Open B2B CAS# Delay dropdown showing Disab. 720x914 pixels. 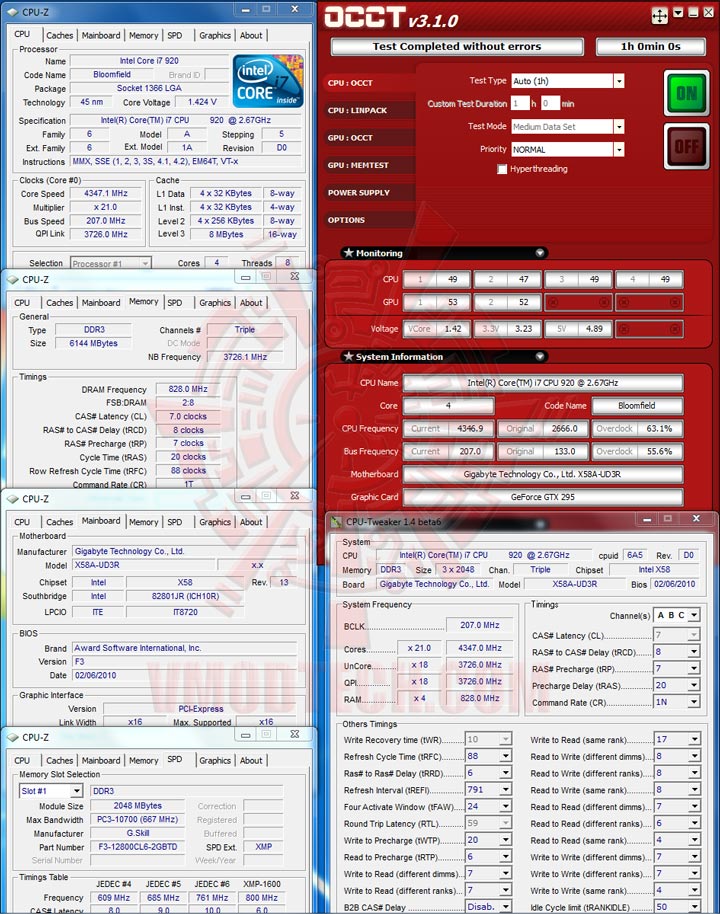point(506,907)
